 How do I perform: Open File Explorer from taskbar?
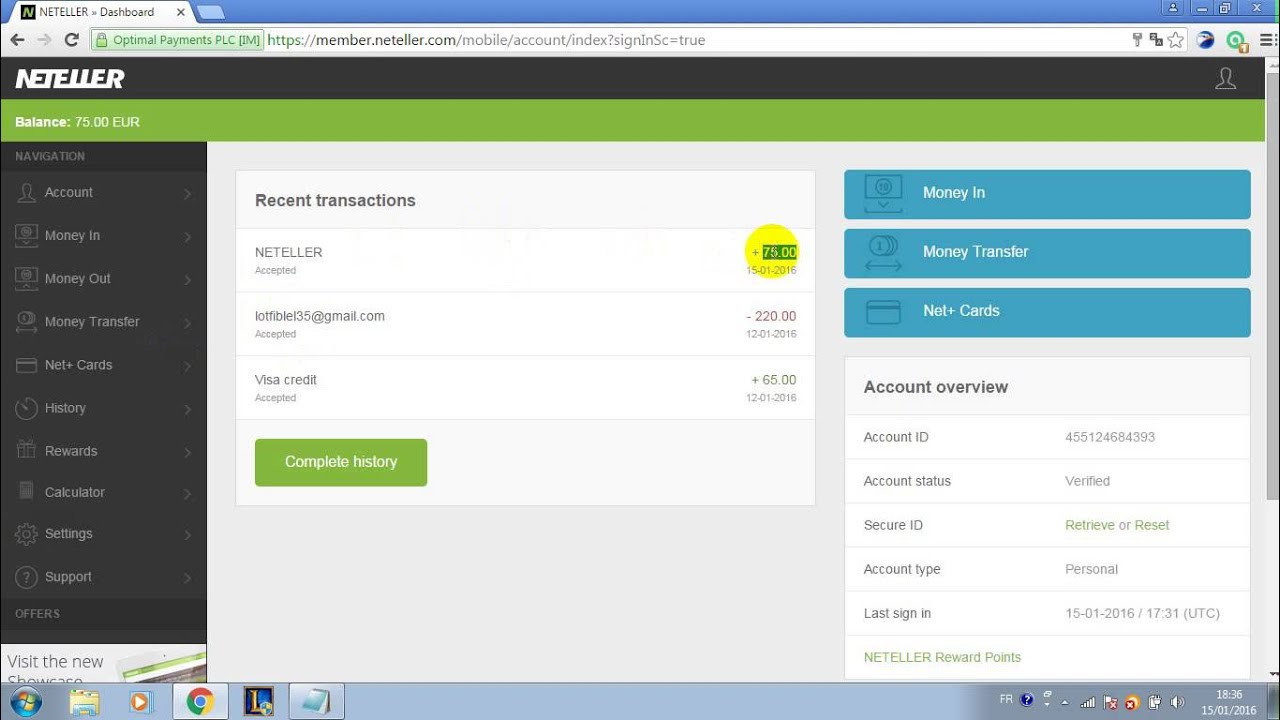(85, 702)
